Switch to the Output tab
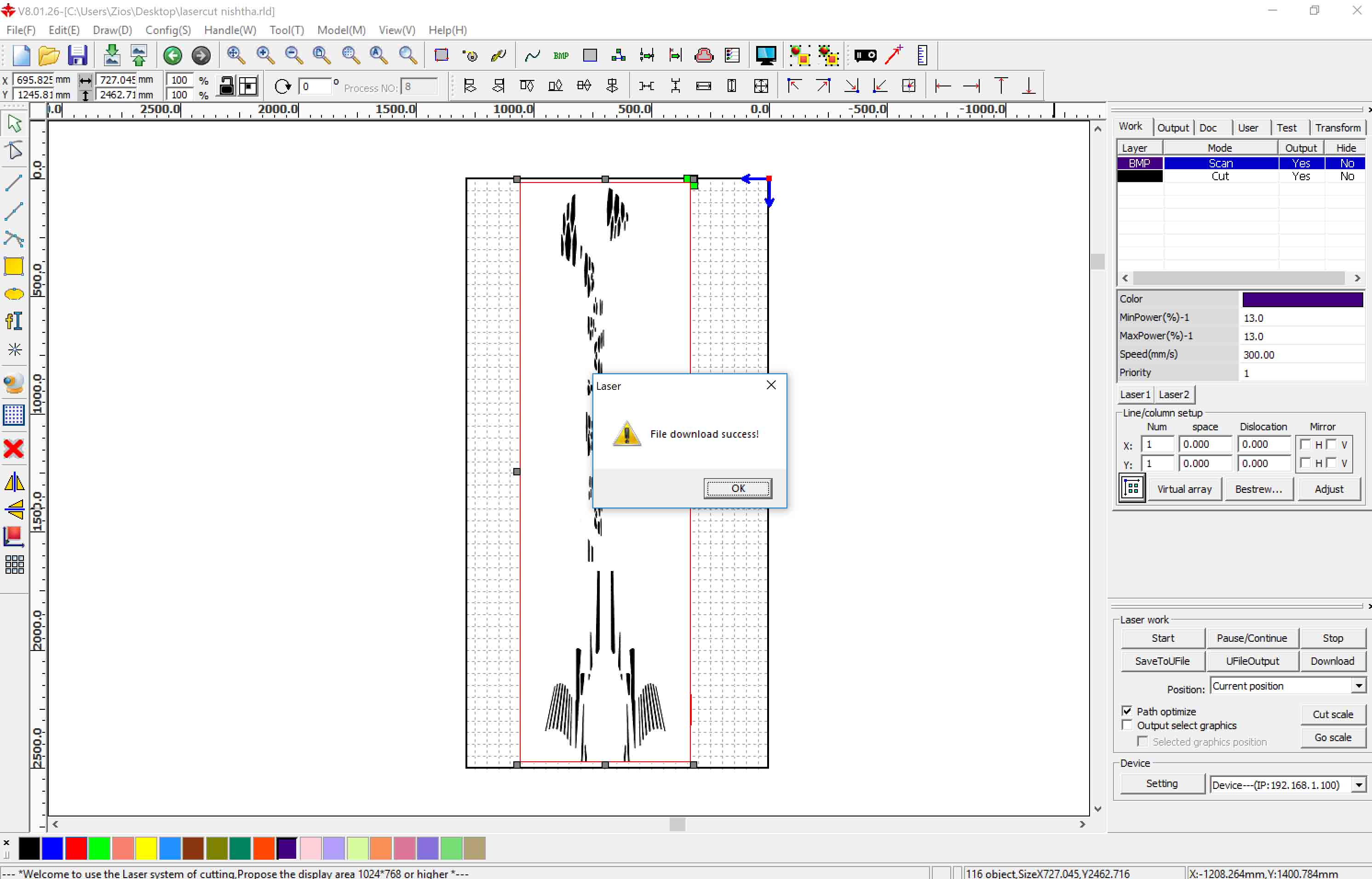Screen dimensions: 1372x879 (1173, 128)
